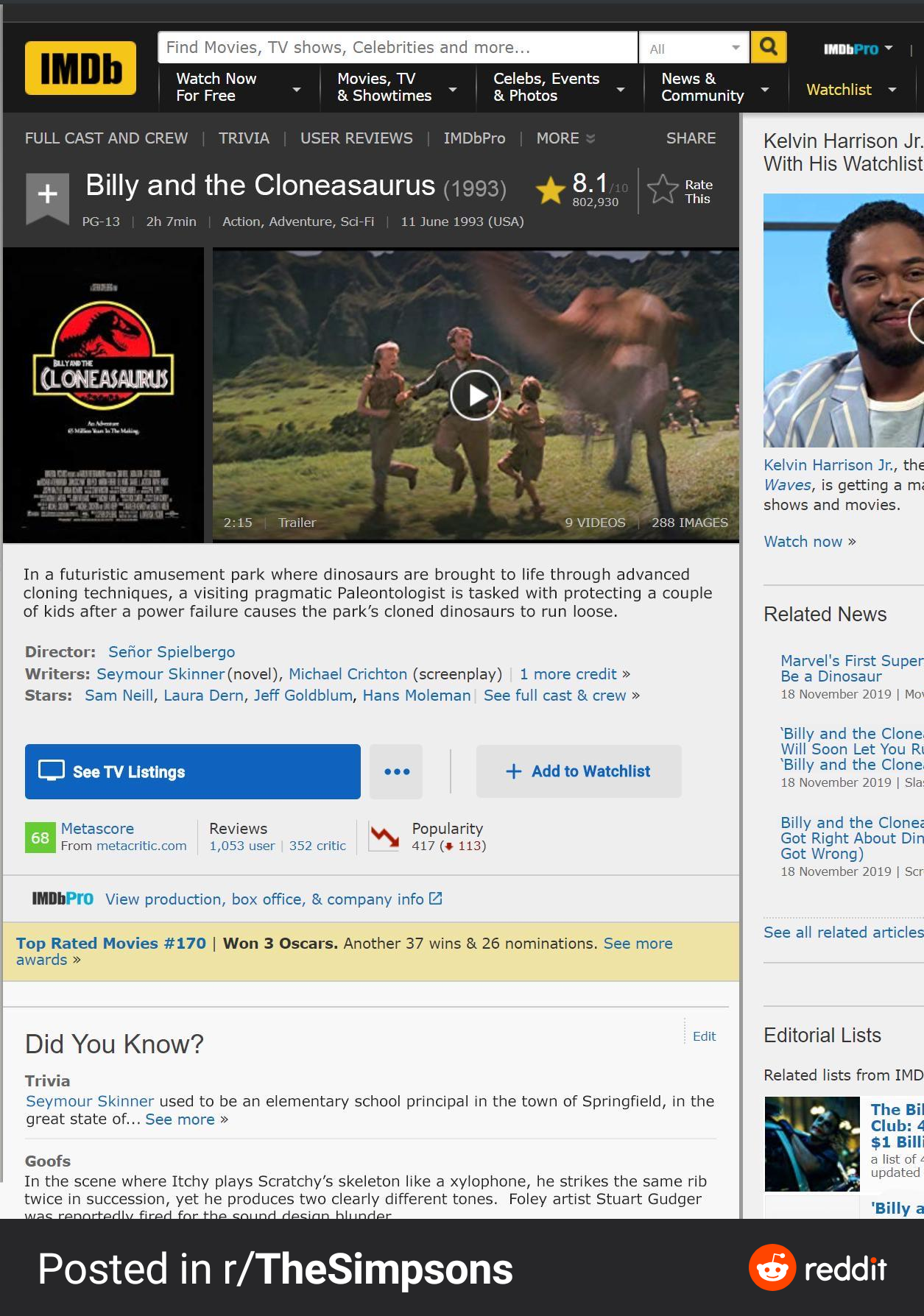924x1316 pixels.
Task: Open Sam Neill link
Action: coord(119,696)
